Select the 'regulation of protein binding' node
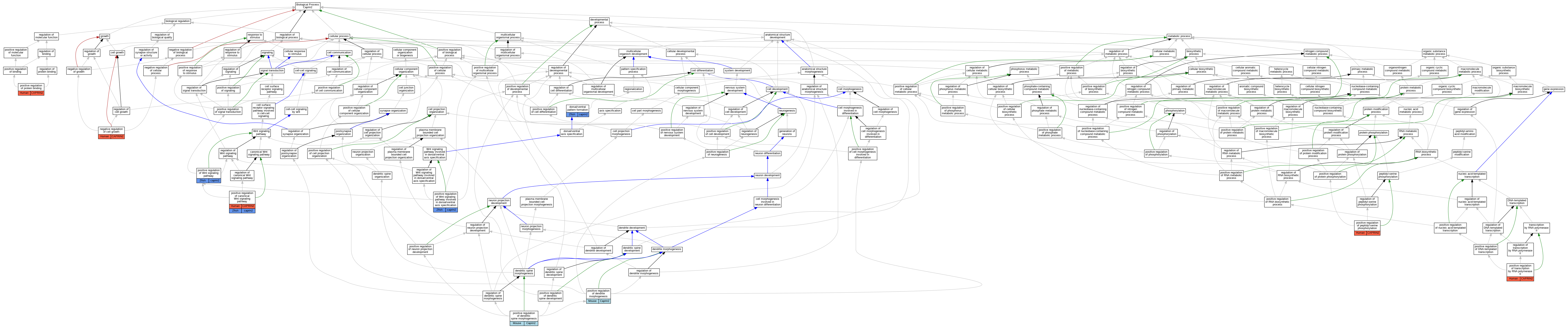Screen dimensions: 1568x328 pyautogui.click(x=47, y=70)
